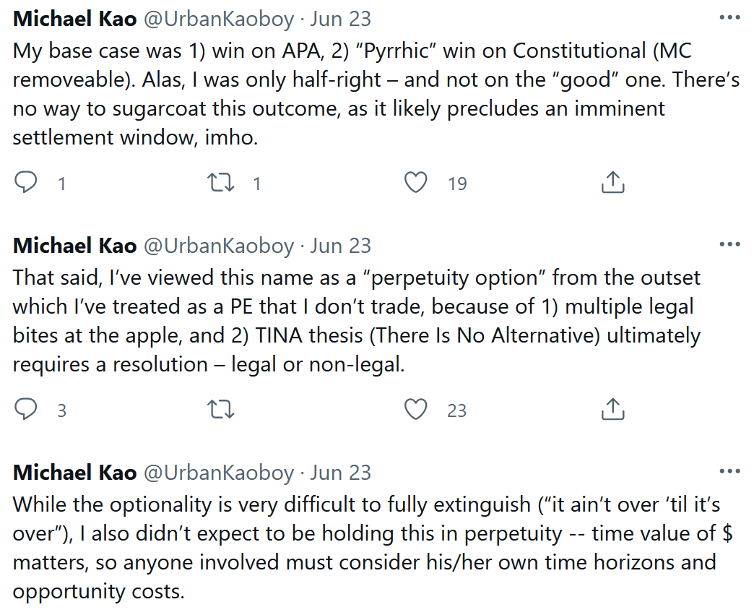The height and width of the screenshot is (616, 754).
Task: Open more options on third tweet
Action: 731,471
